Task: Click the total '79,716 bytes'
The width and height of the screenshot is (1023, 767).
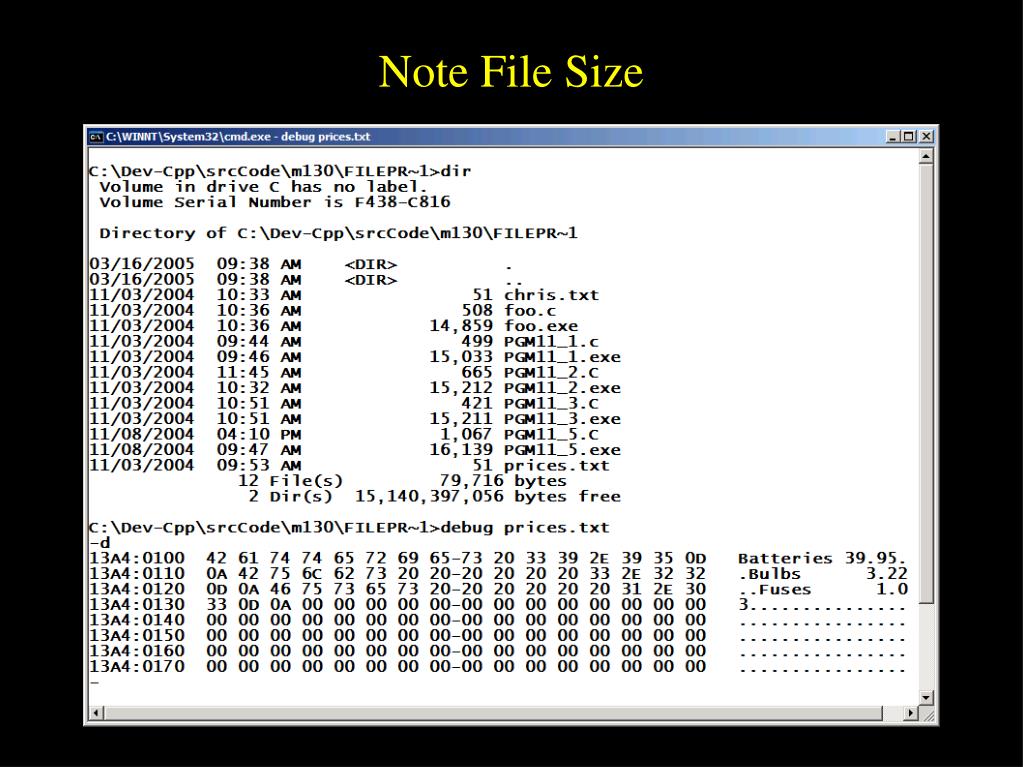Action: click(503, 481)
